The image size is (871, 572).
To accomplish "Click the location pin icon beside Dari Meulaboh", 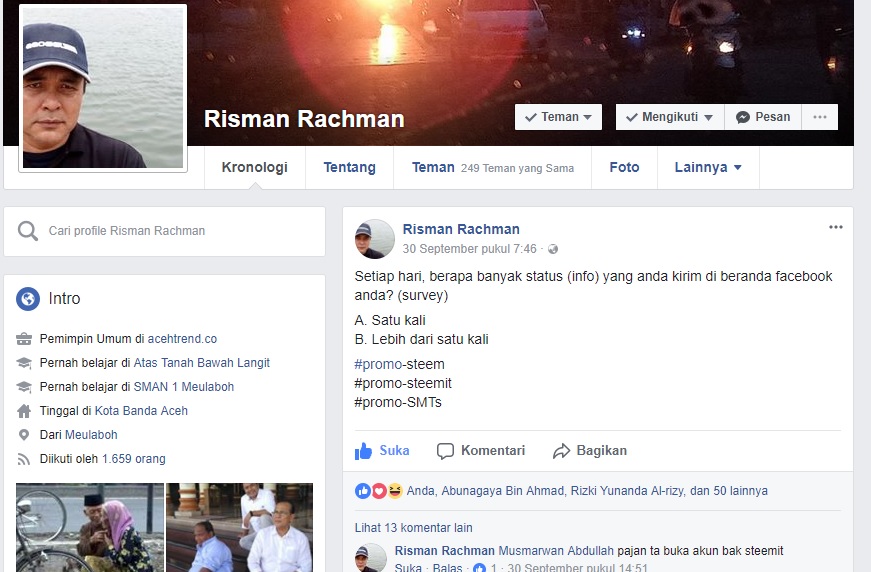I will click(24, 435).
